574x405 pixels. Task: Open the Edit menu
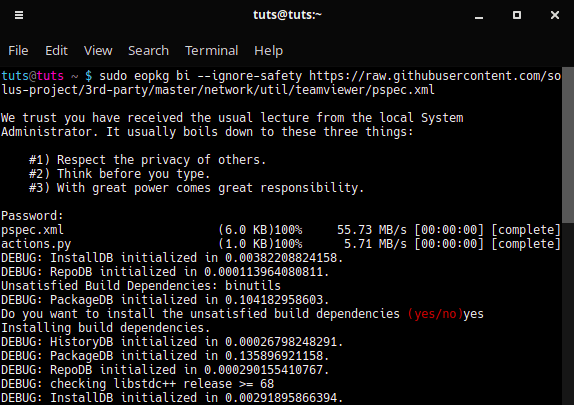56,51
